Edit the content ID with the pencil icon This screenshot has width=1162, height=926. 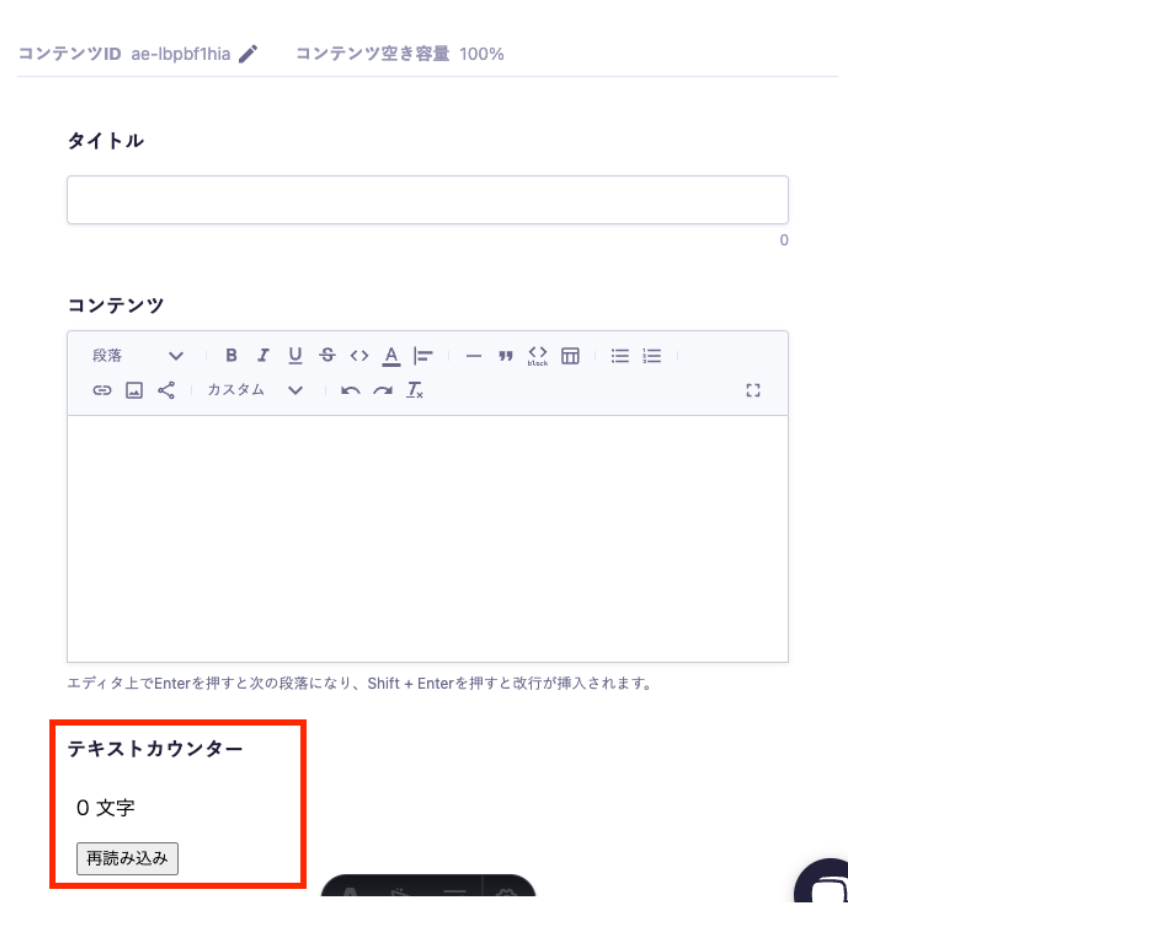pos(248,54)
